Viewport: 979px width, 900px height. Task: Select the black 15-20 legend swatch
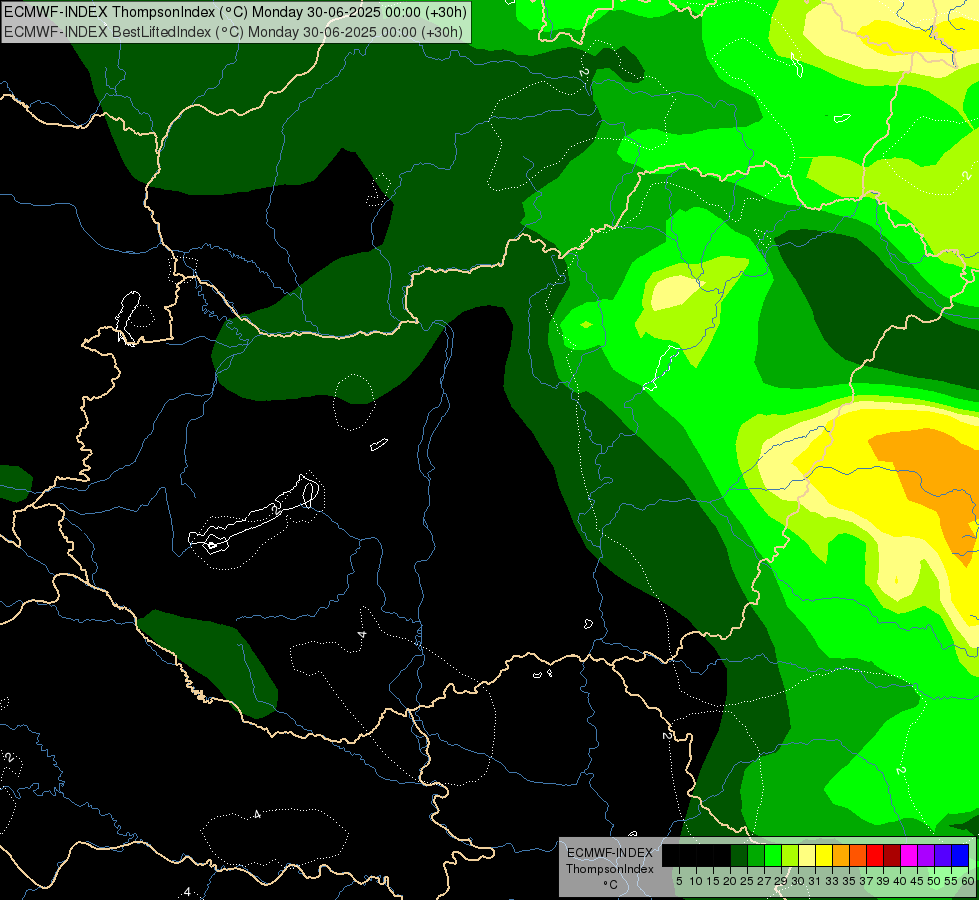722,855
